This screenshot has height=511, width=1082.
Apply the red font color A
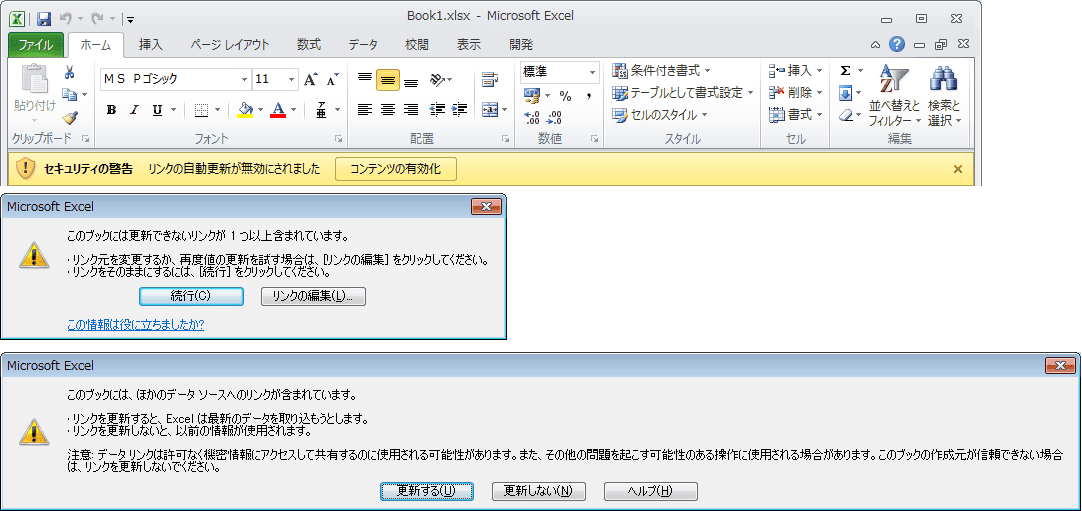point(278,110)
